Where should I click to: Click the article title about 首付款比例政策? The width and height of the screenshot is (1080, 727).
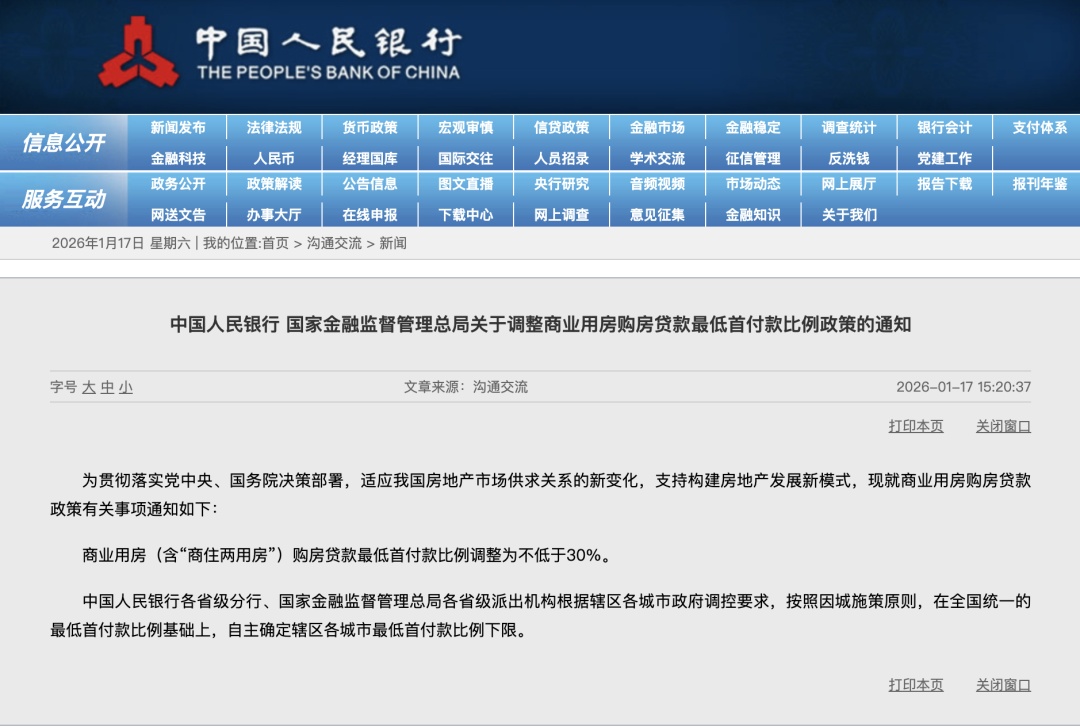point(540,322)
